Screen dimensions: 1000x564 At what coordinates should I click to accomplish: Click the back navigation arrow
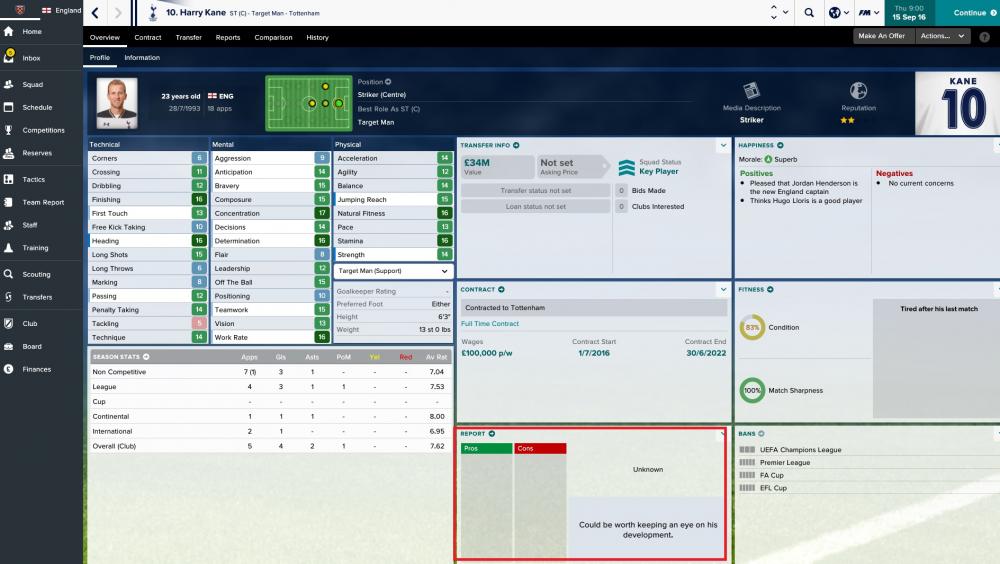[94, 13]
